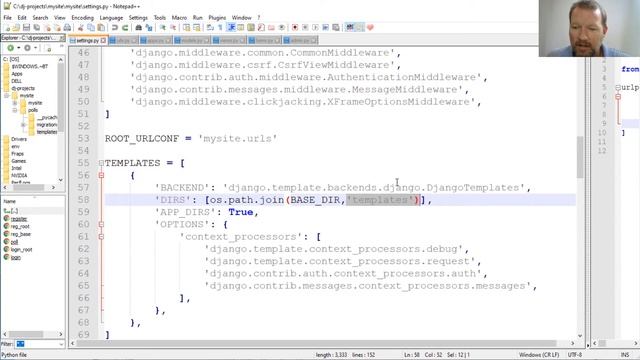Select the Drivers folder in tree
Screen dimensions: 640x360
[x=19, y=139]
